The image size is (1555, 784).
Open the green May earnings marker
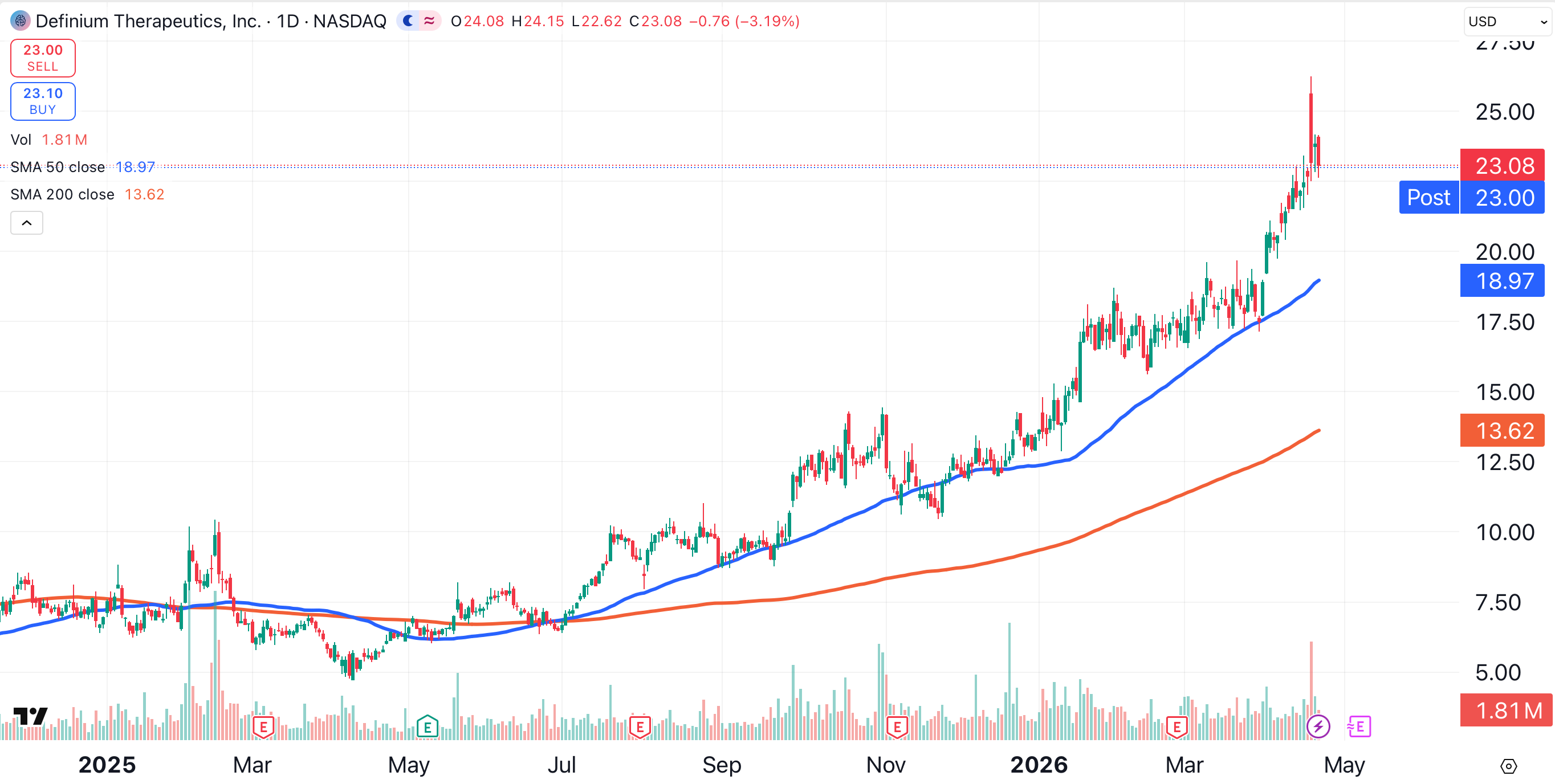[427, 726]
